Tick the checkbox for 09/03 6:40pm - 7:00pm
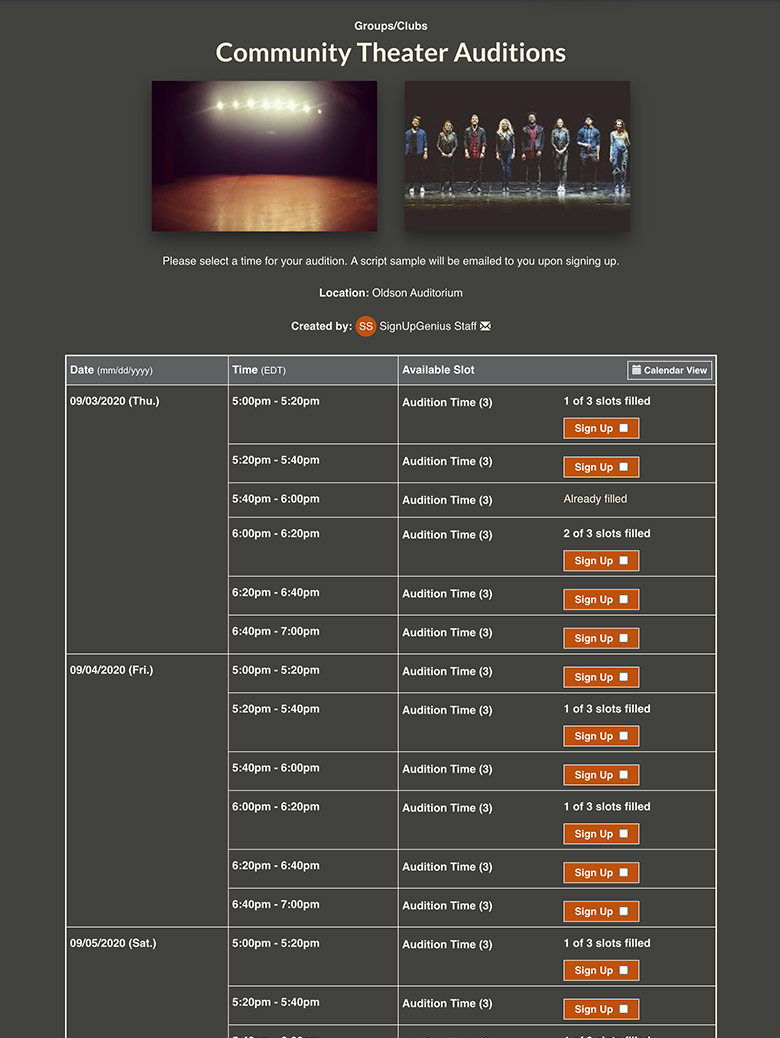This screenshot has width=780, height=1038. coord(623,639)
